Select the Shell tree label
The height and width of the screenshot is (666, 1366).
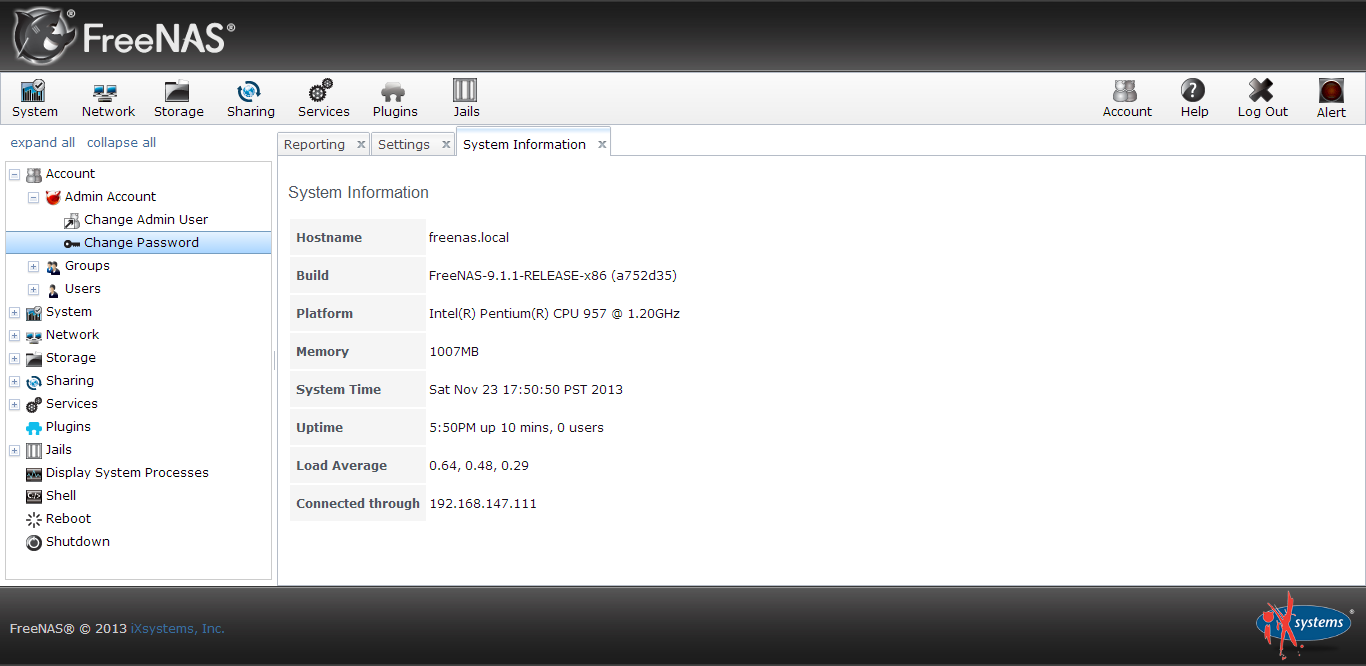coord(61,496)
